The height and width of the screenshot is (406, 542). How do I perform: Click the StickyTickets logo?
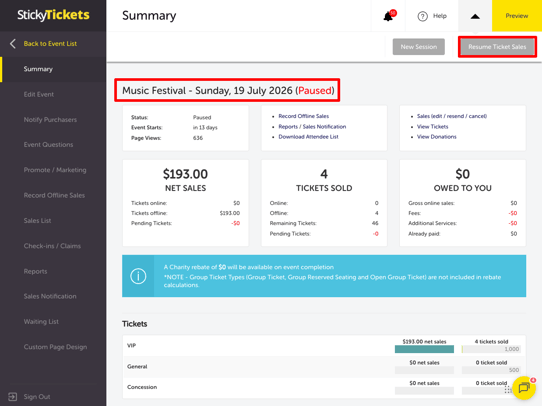point(53,15)
